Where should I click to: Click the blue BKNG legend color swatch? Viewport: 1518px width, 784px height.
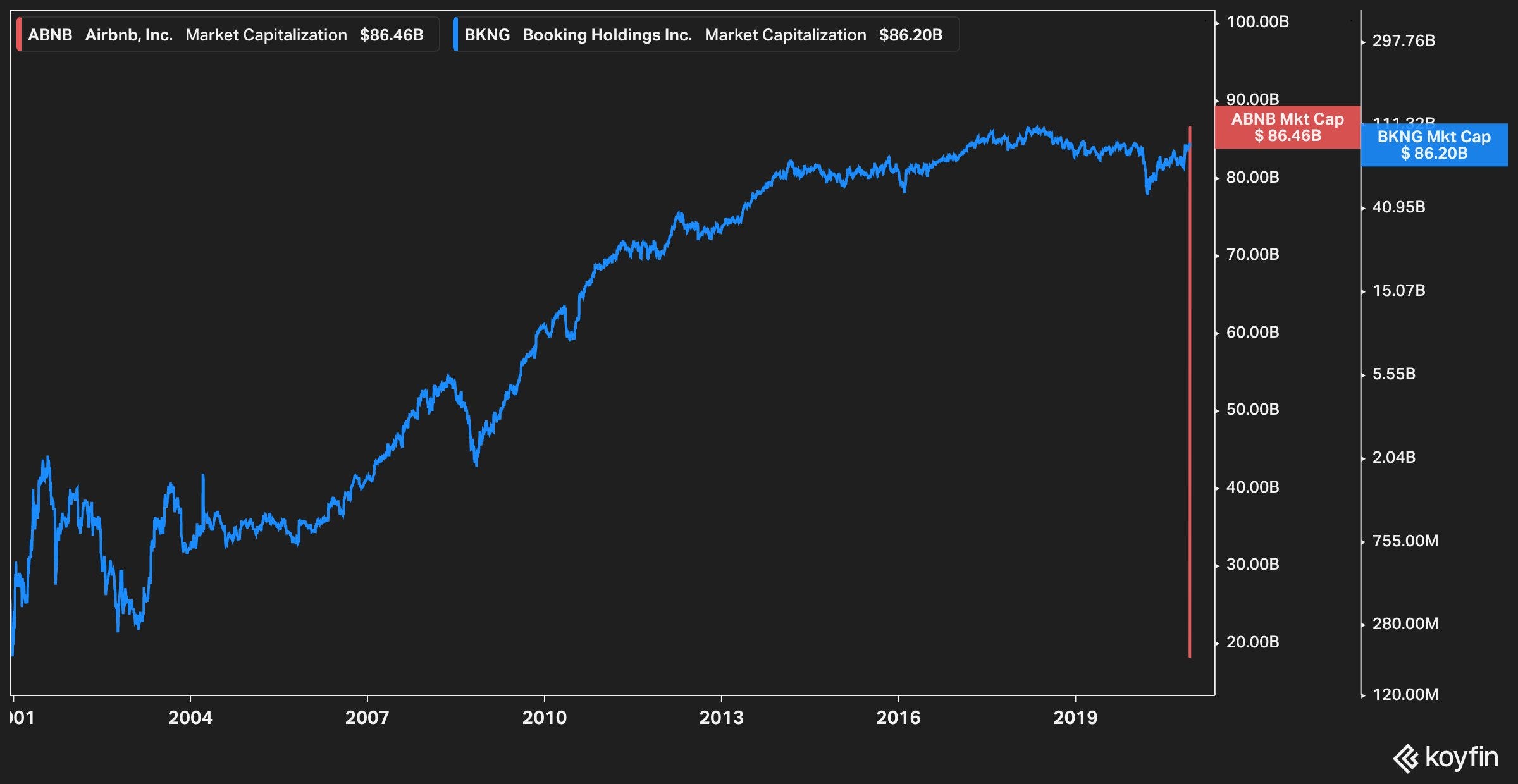coord(455,34)
